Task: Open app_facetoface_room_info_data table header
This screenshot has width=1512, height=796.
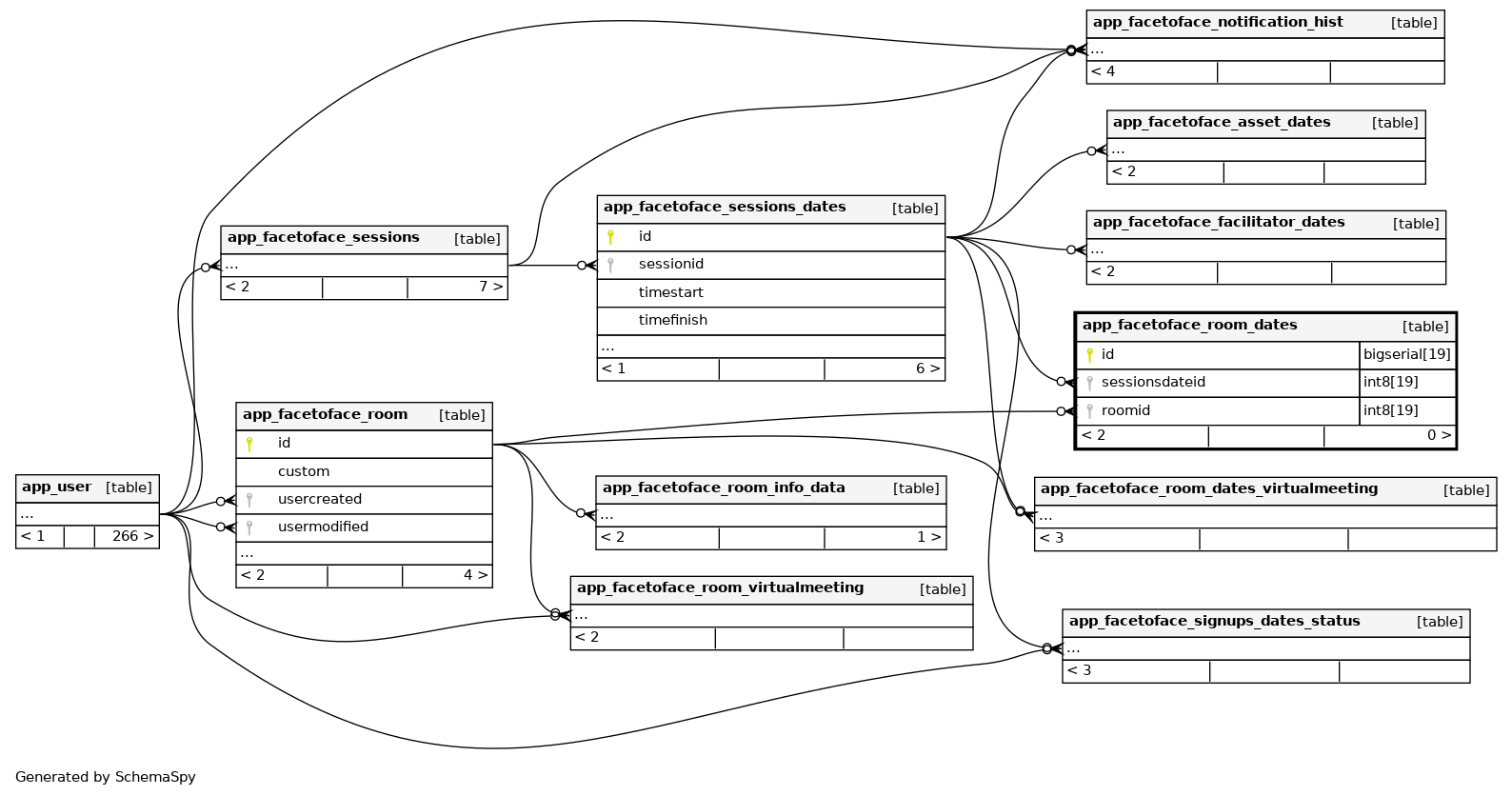Action: coord(725,488)
